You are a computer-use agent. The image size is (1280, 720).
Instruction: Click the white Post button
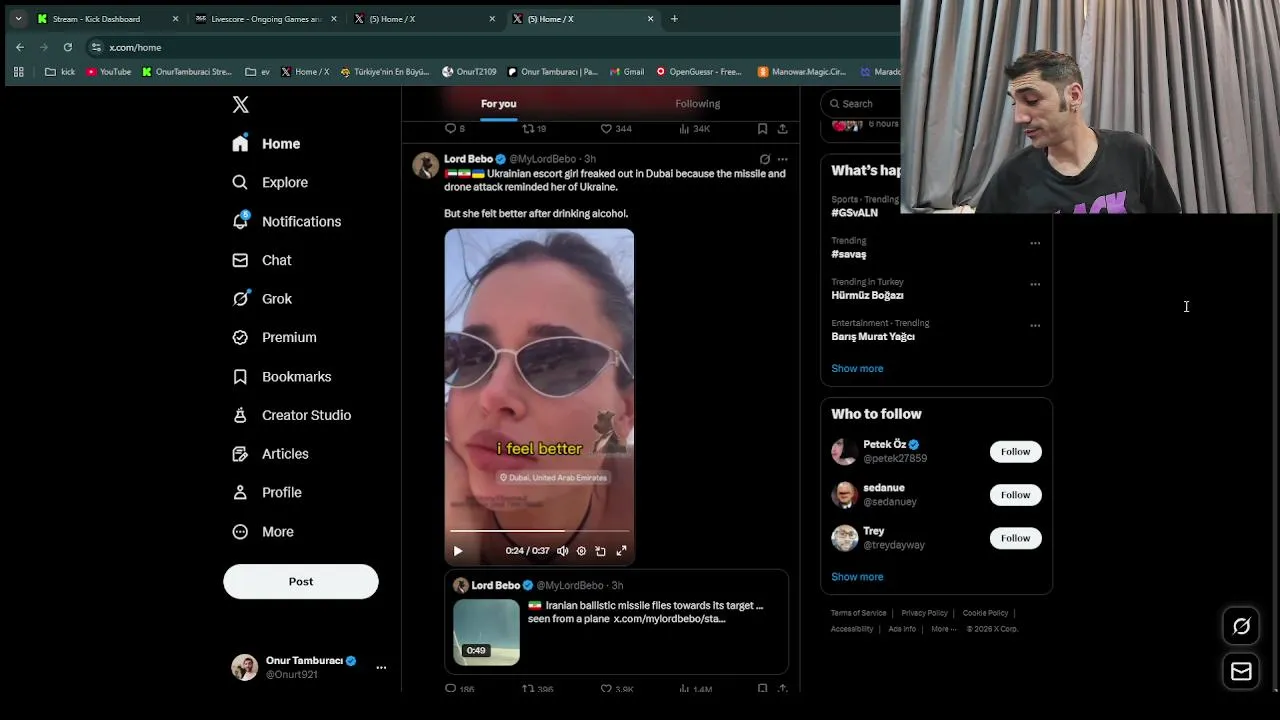coord(301,581)
